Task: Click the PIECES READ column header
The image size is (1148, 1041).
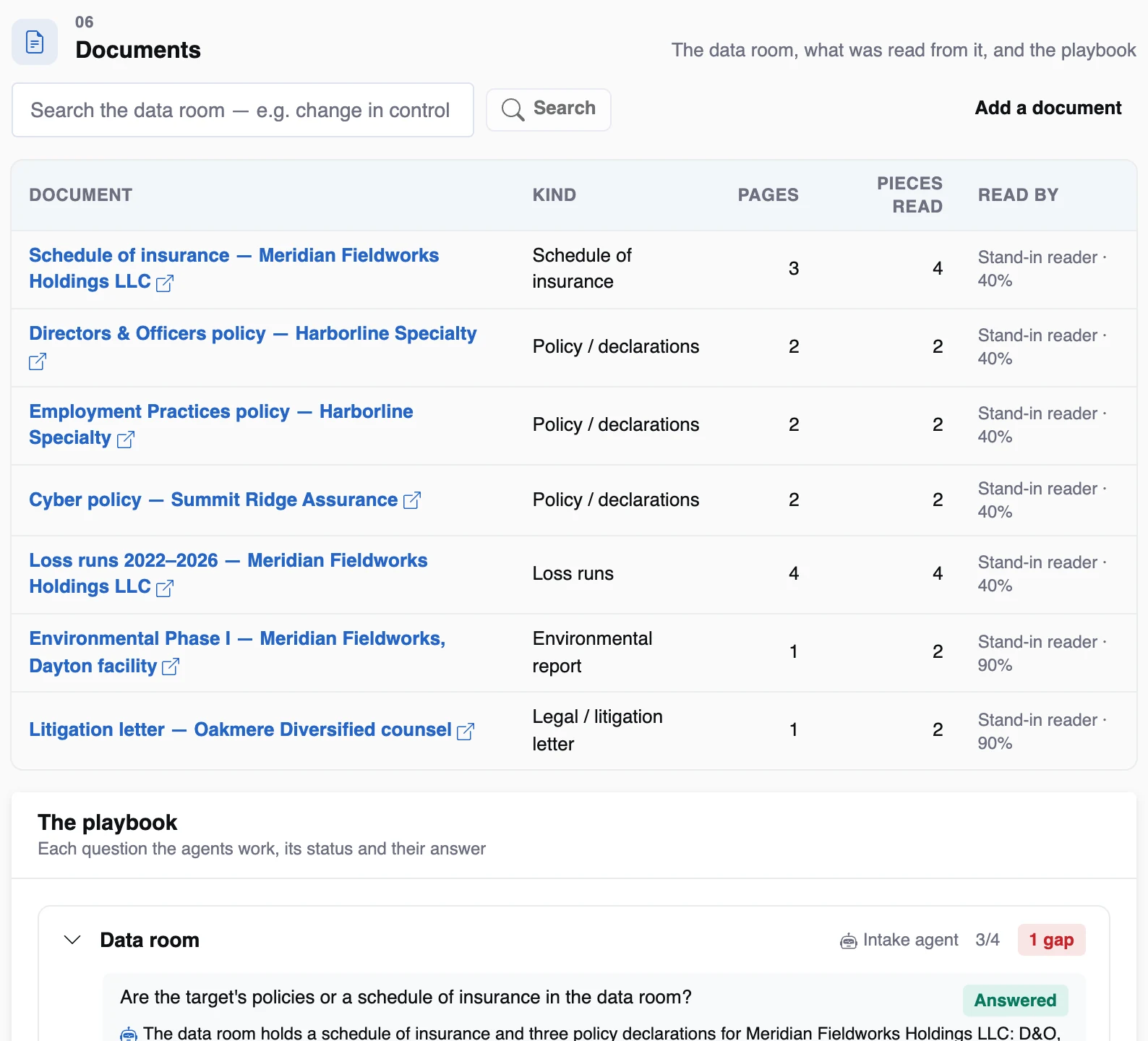Action: pos(909,194)
